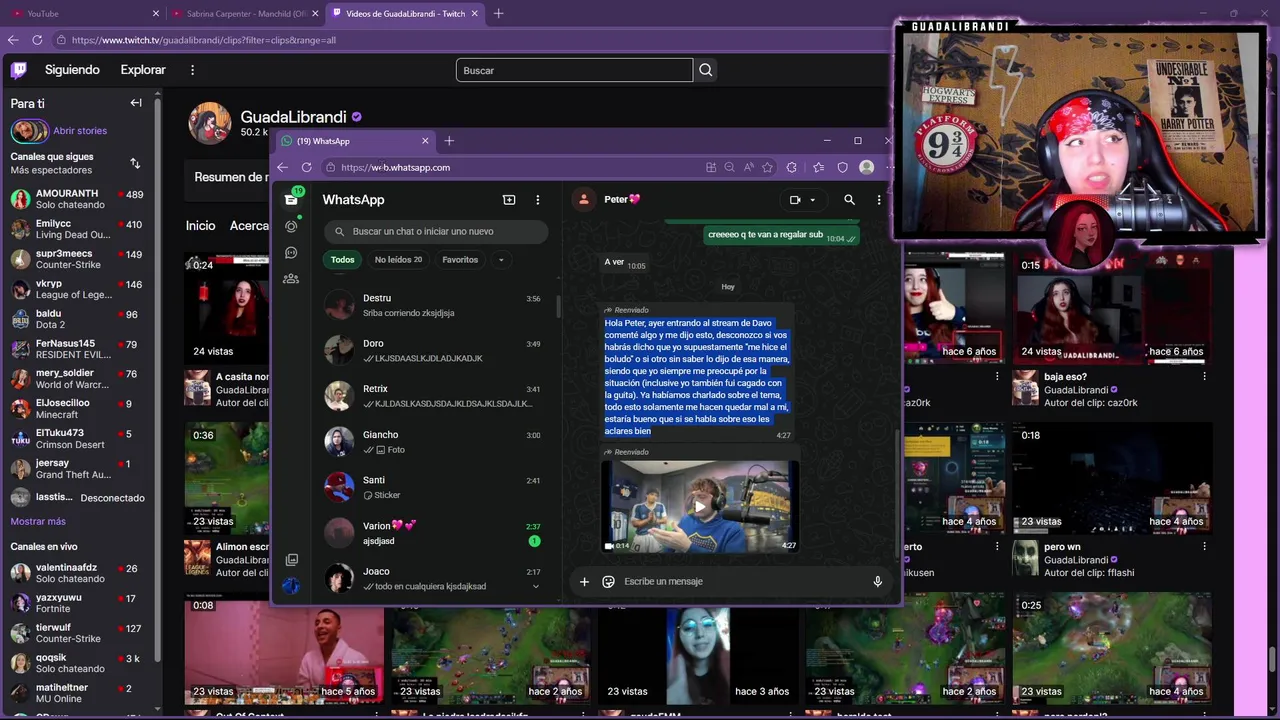
Task: Open valentinaafdz live channel
Action: (78, 573)
